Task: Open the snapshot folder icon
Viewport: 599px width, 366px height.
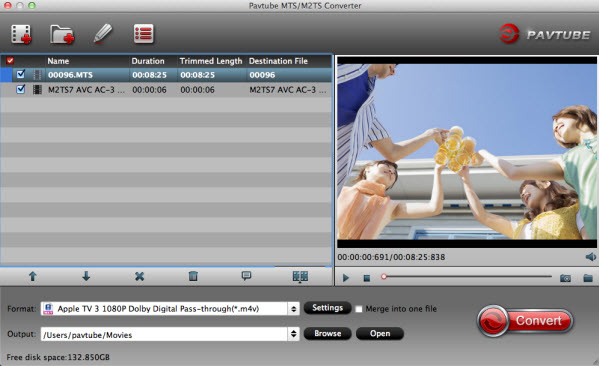Action: tap(588, 278)
